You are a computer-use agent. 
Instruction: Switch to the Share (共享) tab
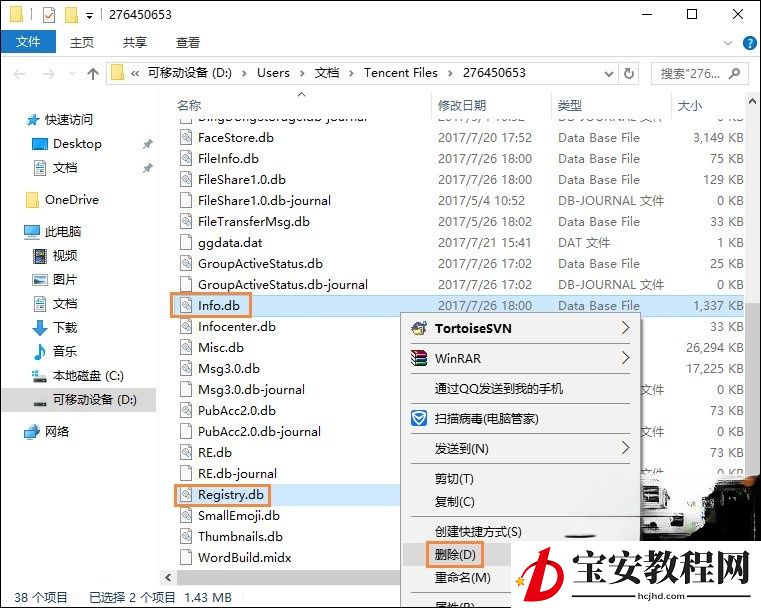click(134, 43)
